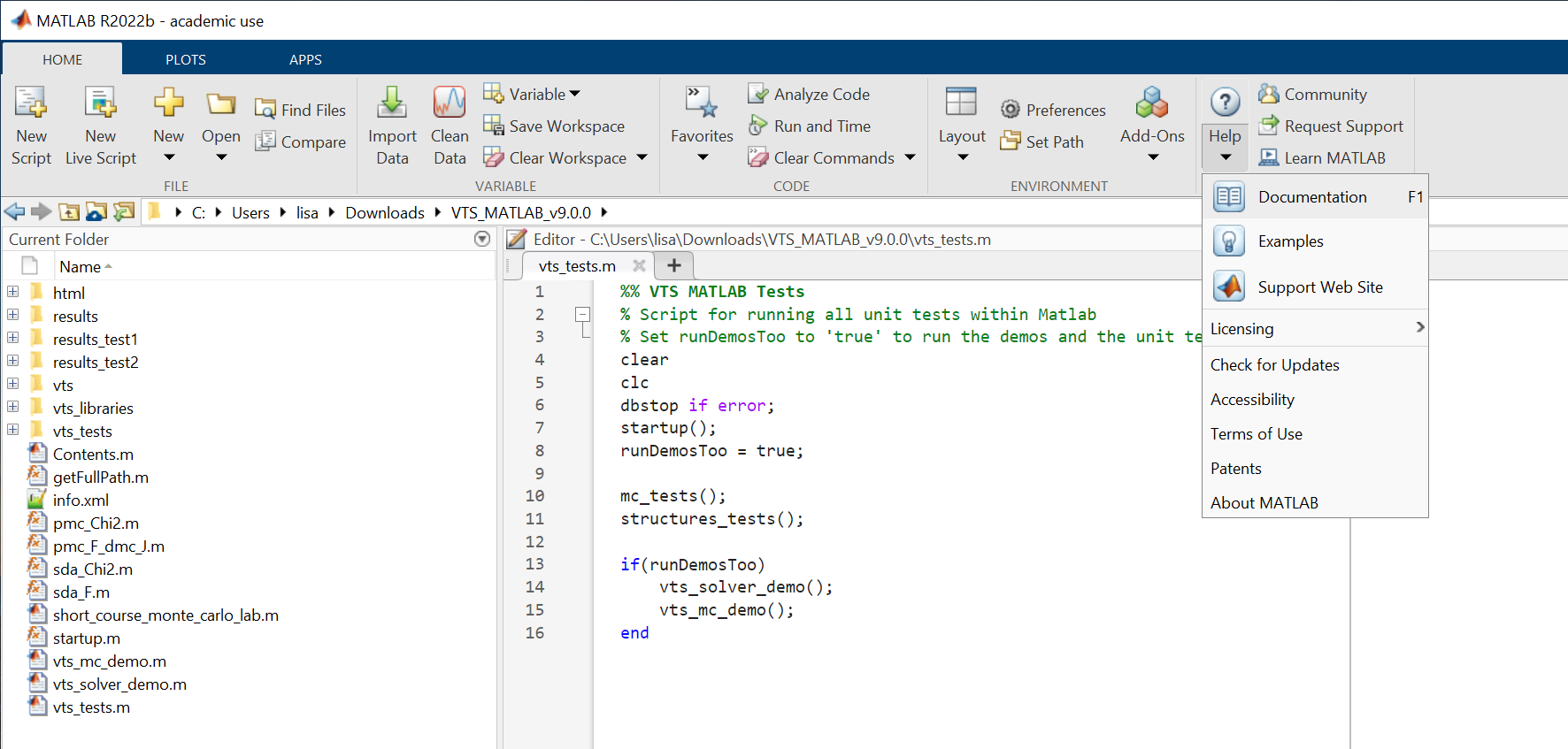Click the Find Files icon
The width and height of the screenshot is (1568, 749).
coord(265,110)
